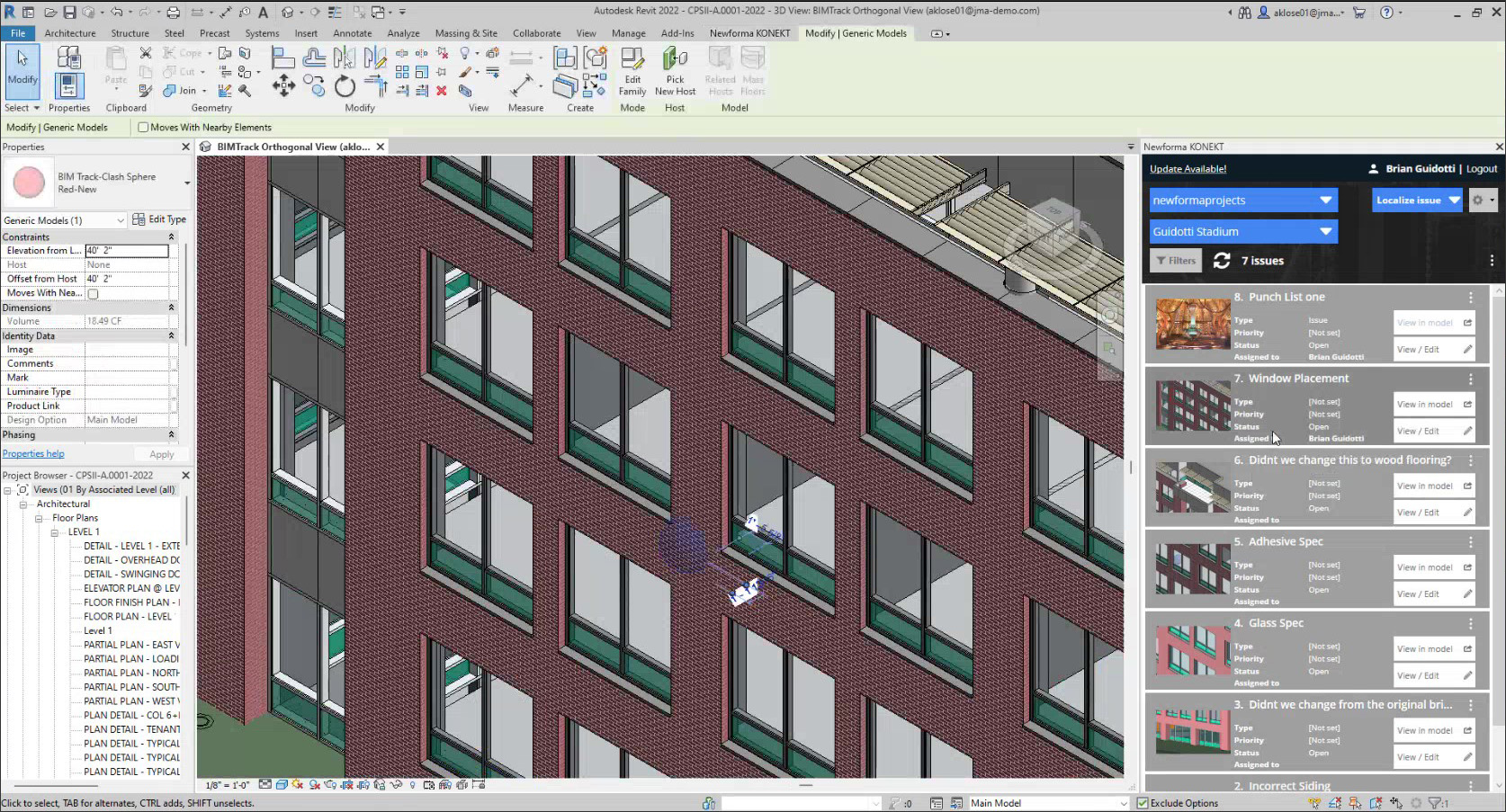Click the Pick New Host button

click(x=675, y=72)
